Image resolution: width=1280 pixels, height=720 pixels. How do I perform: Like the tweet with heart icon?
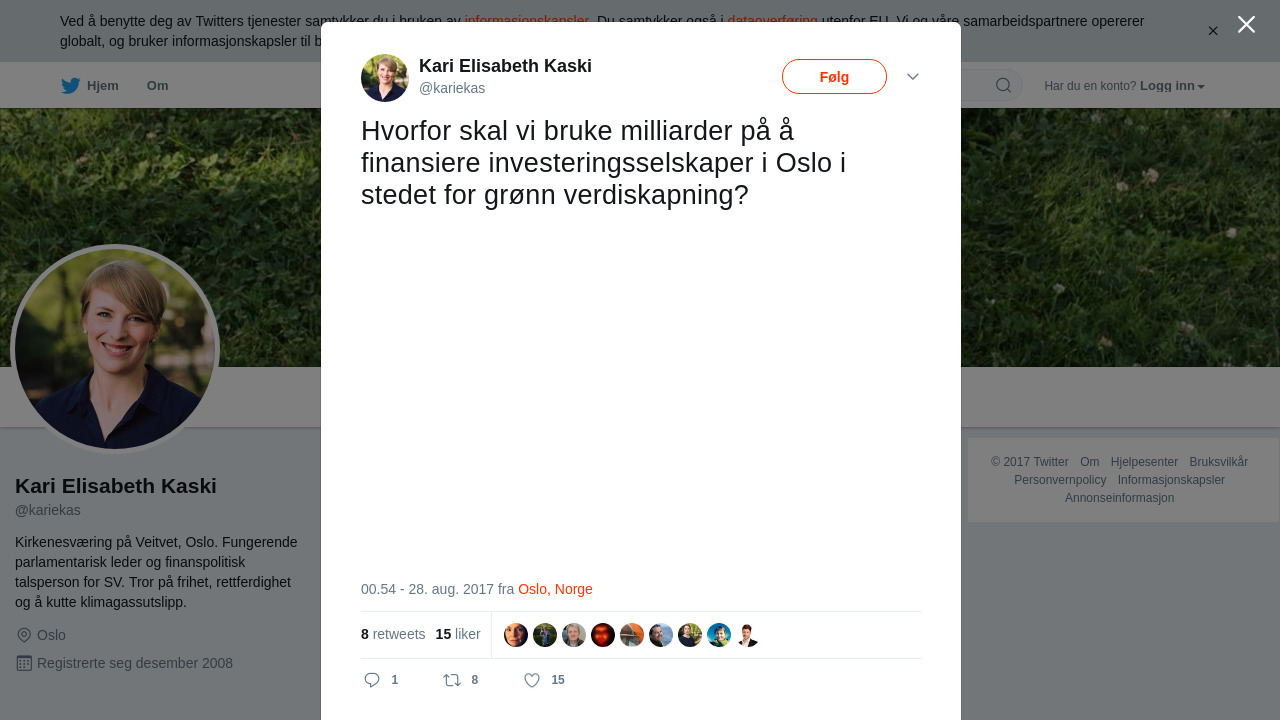(532, 680)
